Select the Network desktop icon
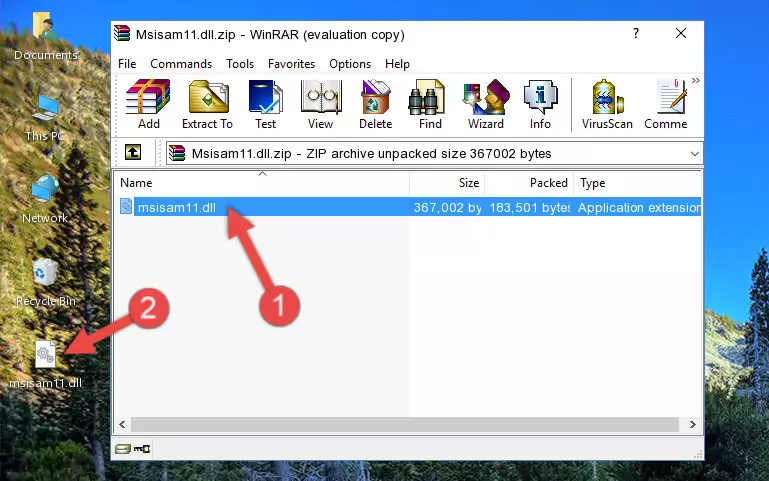This screenshot has width=769, height=481. pyautogui.click(x=45, y=200)
